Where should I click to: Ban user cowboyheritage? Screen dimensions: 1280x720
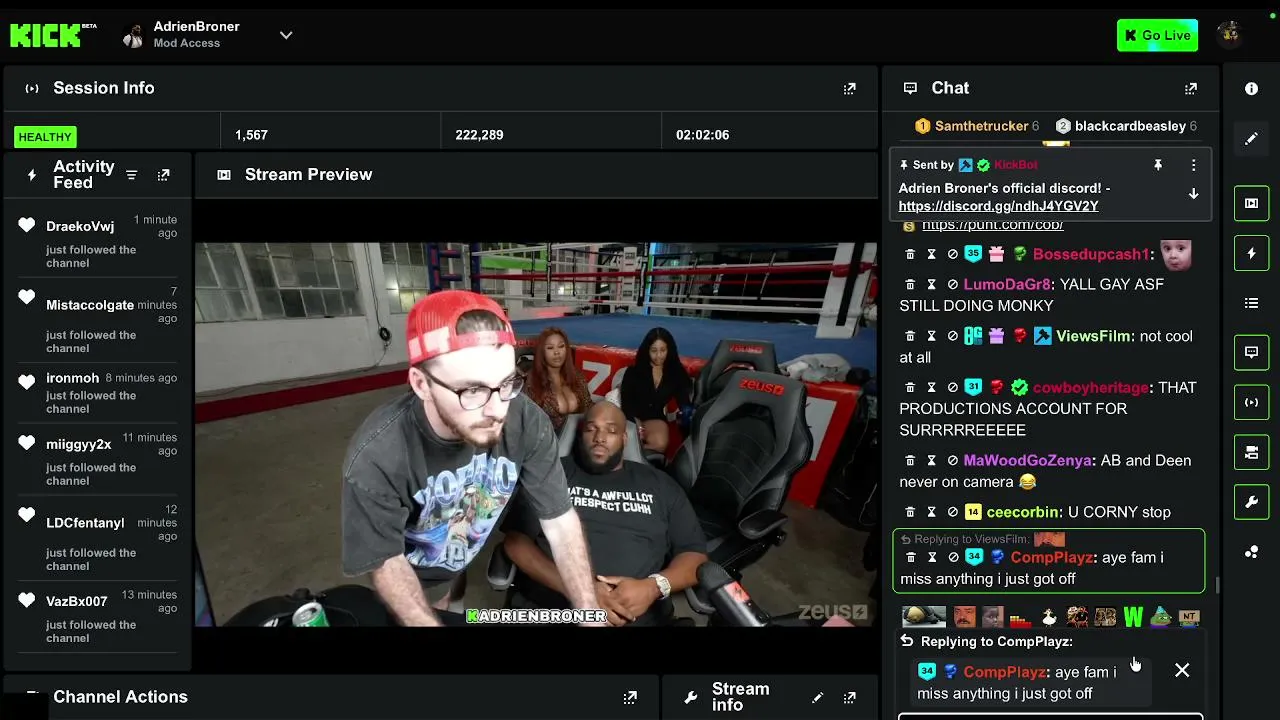pos(952,388)
